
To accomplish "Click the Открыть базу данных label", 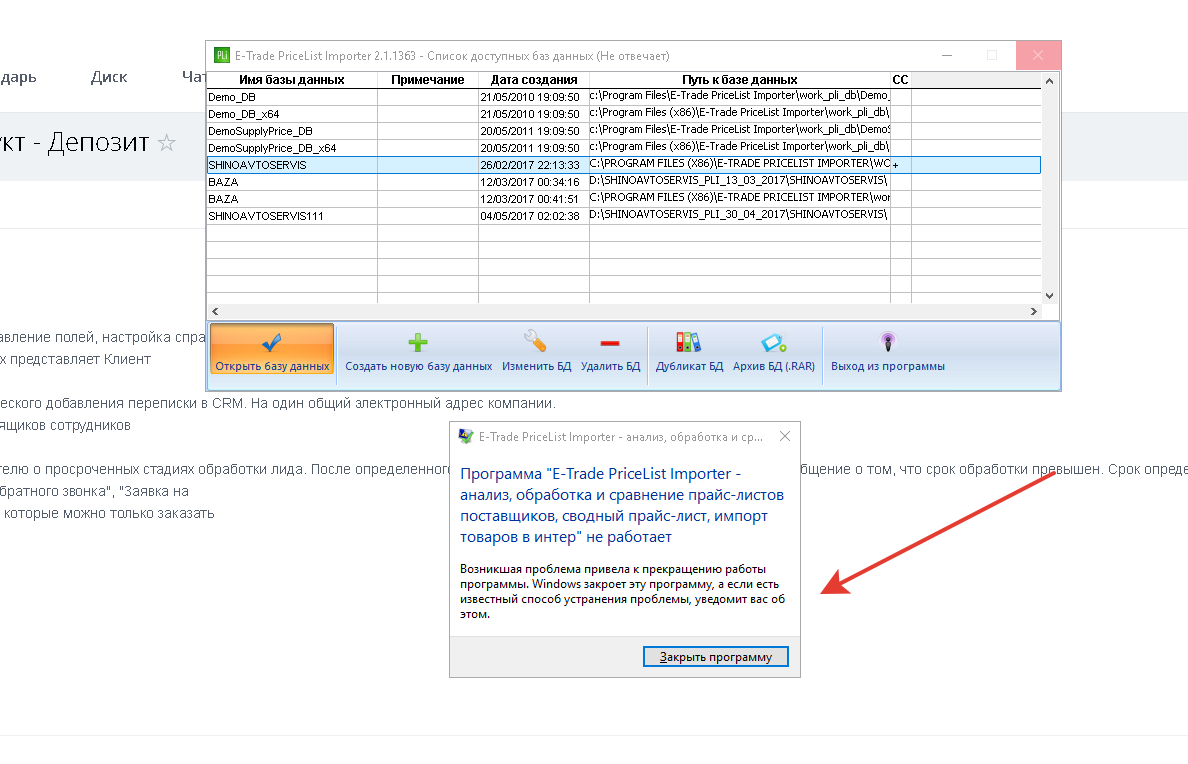I will [x=272, y=366].
